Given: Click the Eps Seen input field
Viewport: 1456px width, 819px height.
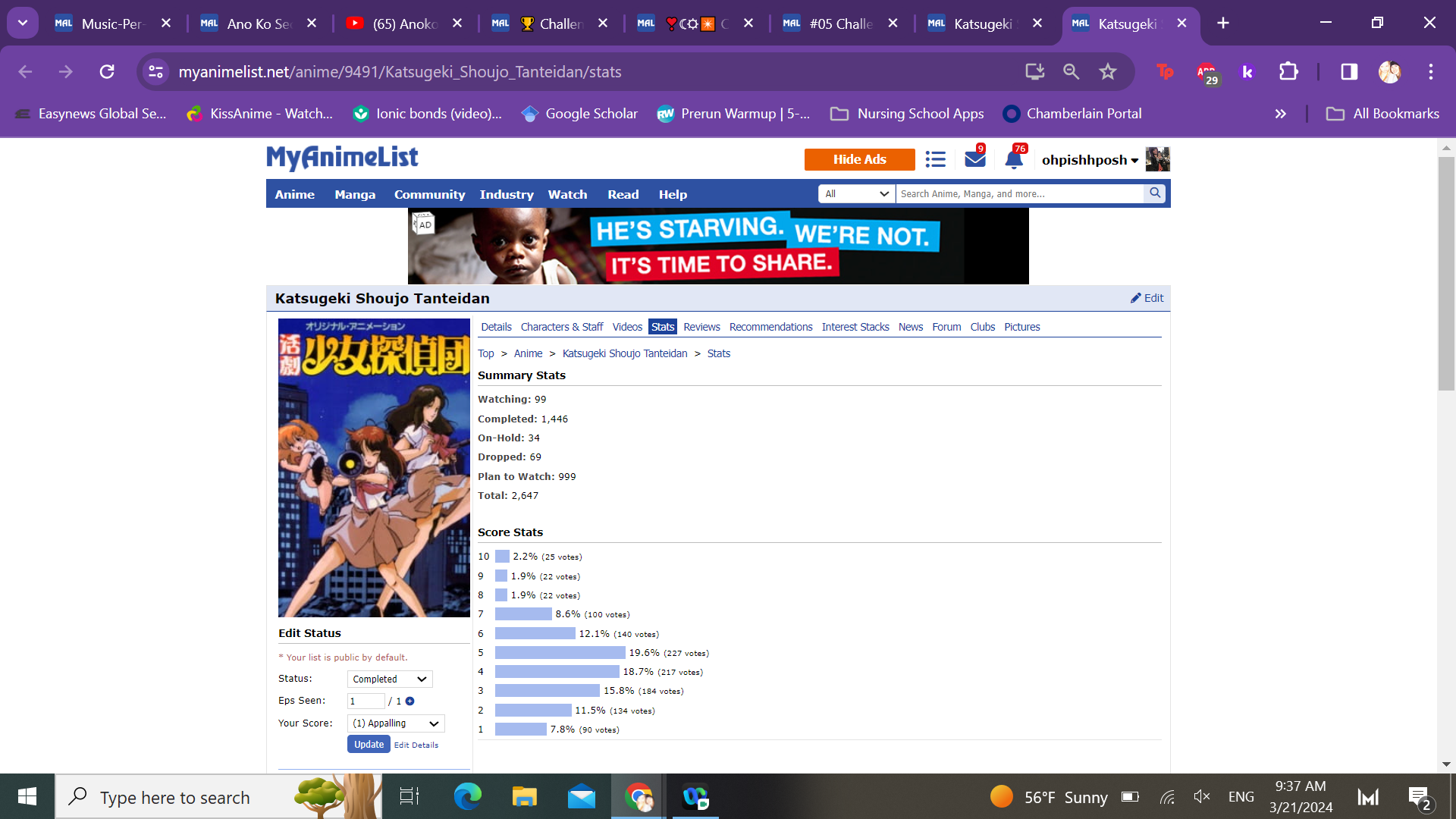Looking at the screenshot, I should coord(366,701).
